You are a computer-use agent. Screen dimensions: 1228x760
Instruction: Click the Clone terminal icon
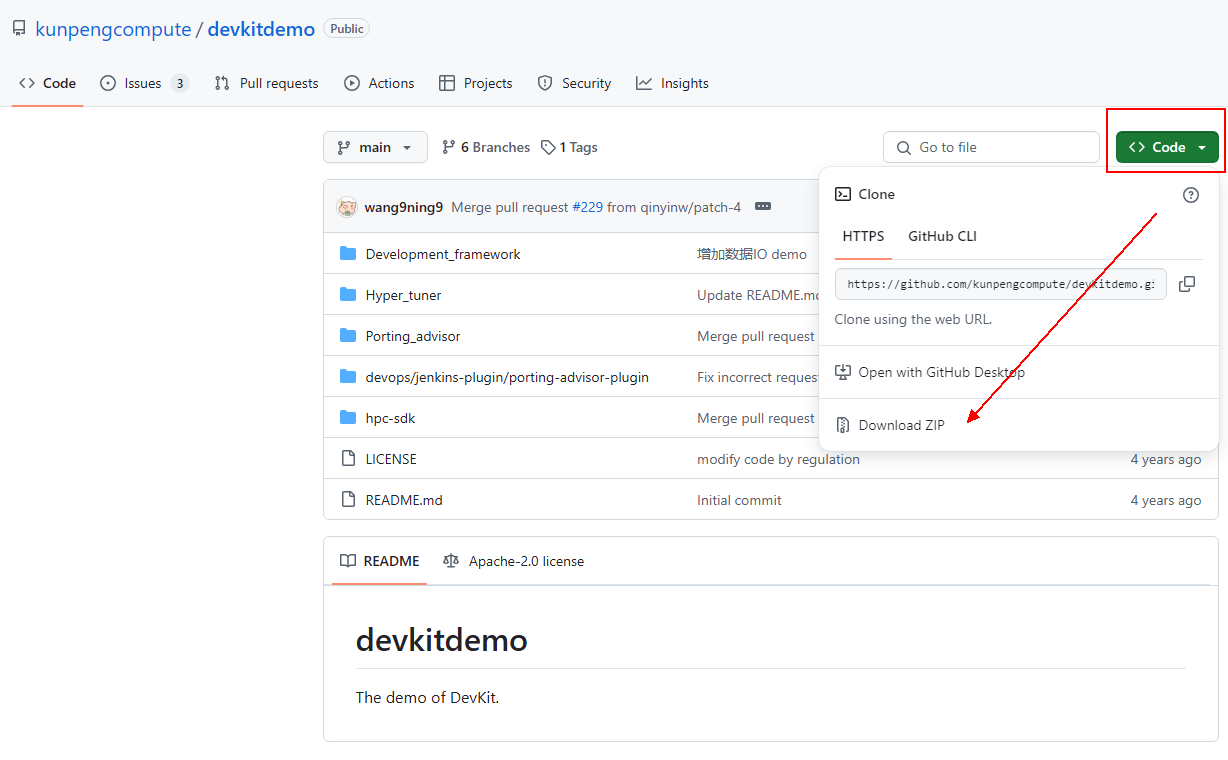[843, 194]
